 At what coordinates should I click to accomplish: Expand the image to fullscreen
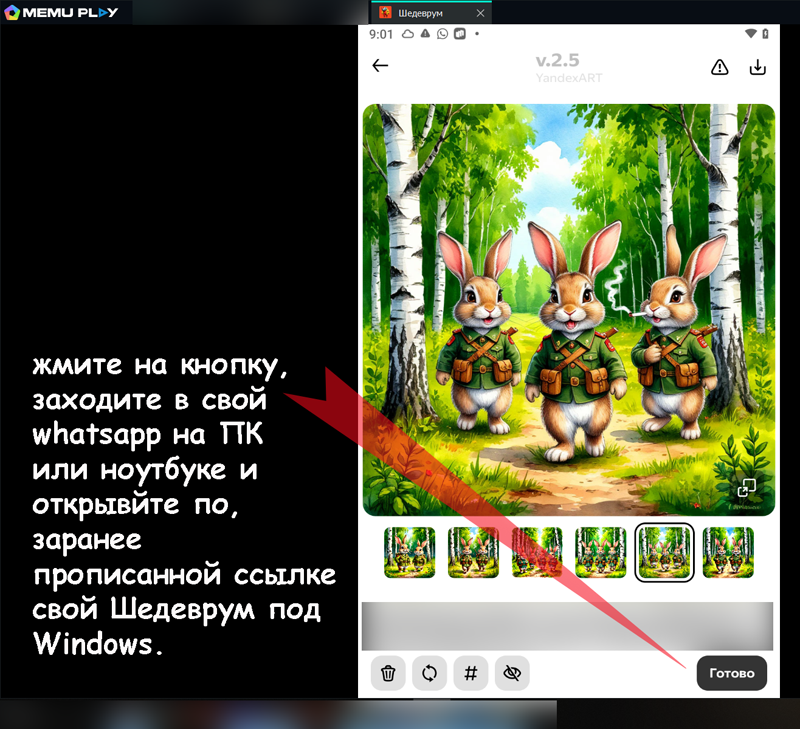(746, 488)
